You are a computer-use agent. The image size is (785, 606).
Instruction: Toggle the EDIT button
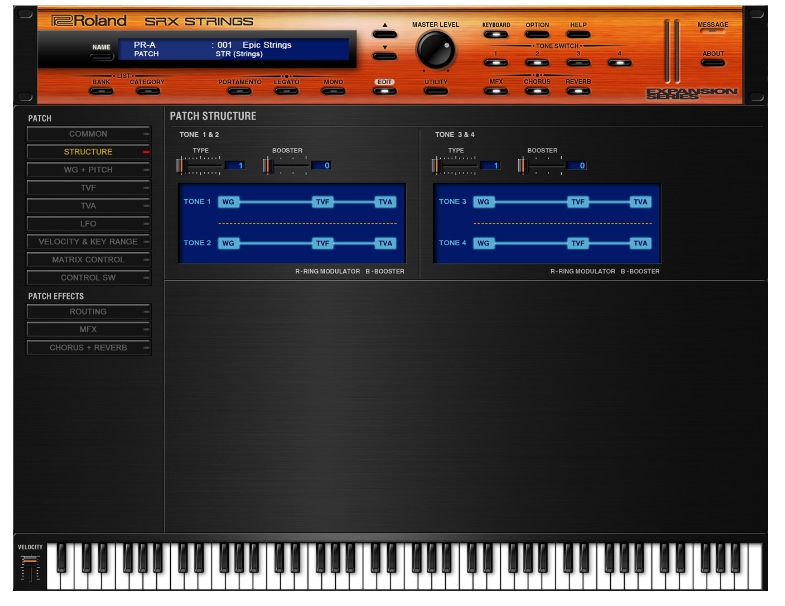click(384, 91)
